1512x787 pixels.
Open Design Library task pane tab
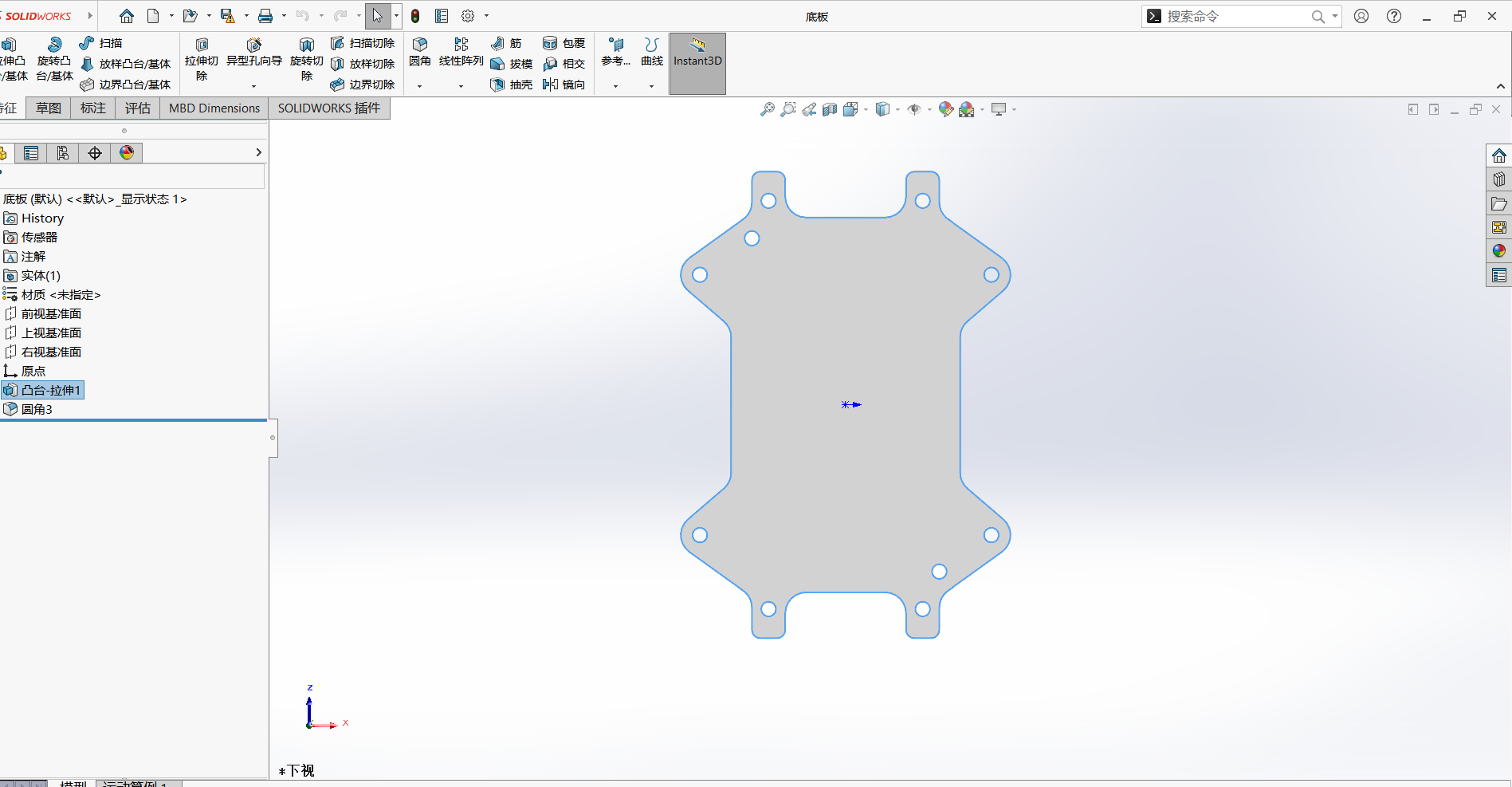pos(1499,179)
